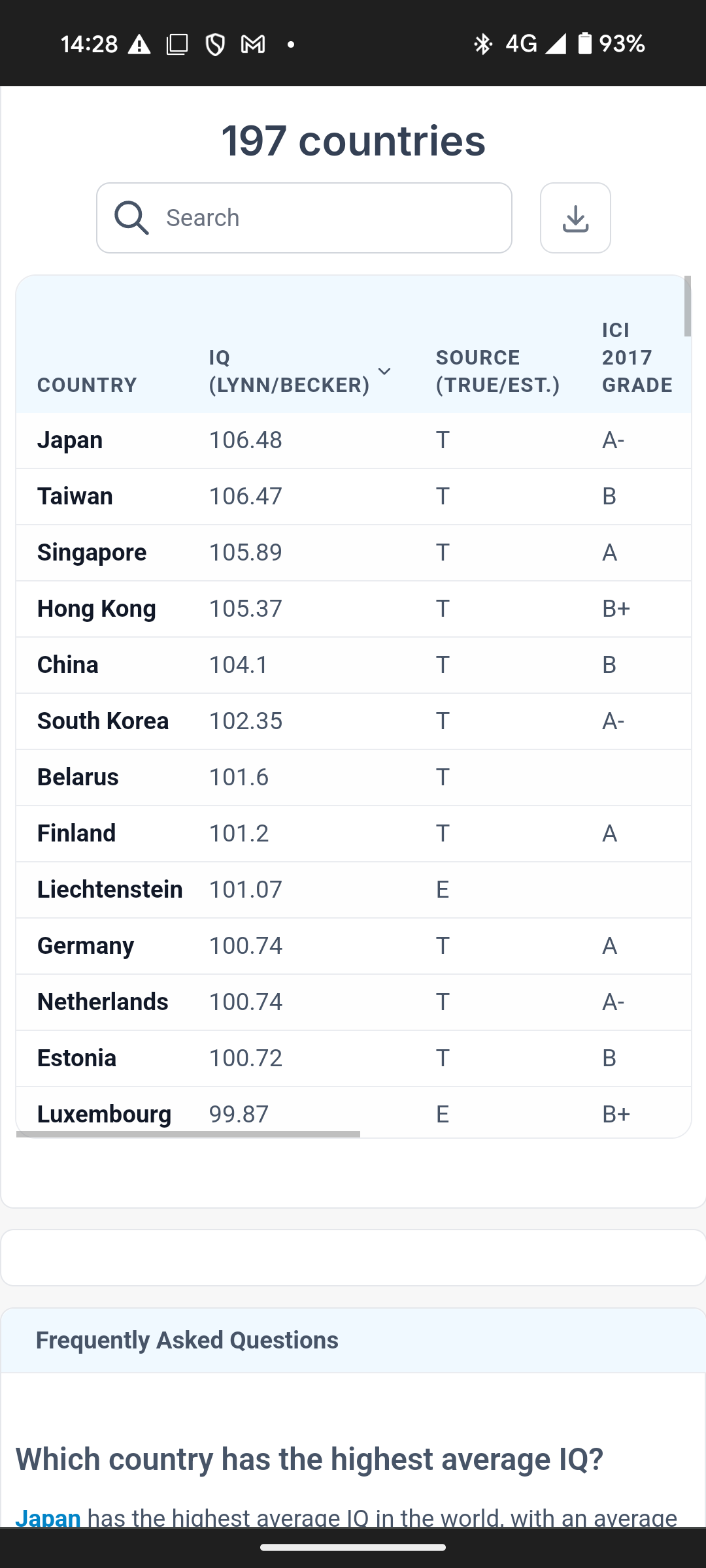706x1568 pixels.
Task: Open the Japan link in FAQ answer
Action: [48, 1517]
